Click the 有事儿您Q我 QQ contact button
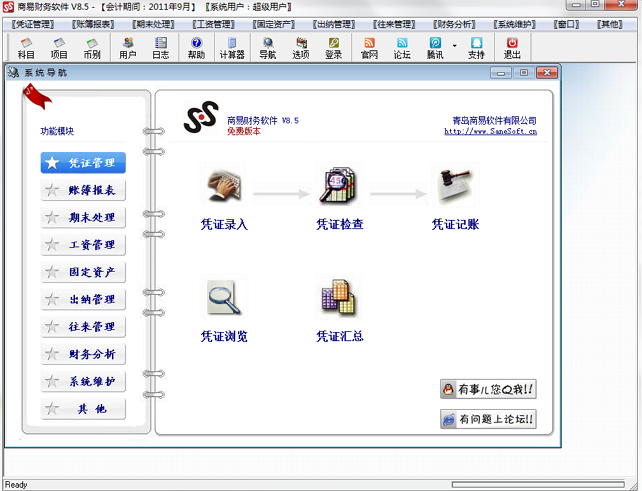 click(488, 389)
